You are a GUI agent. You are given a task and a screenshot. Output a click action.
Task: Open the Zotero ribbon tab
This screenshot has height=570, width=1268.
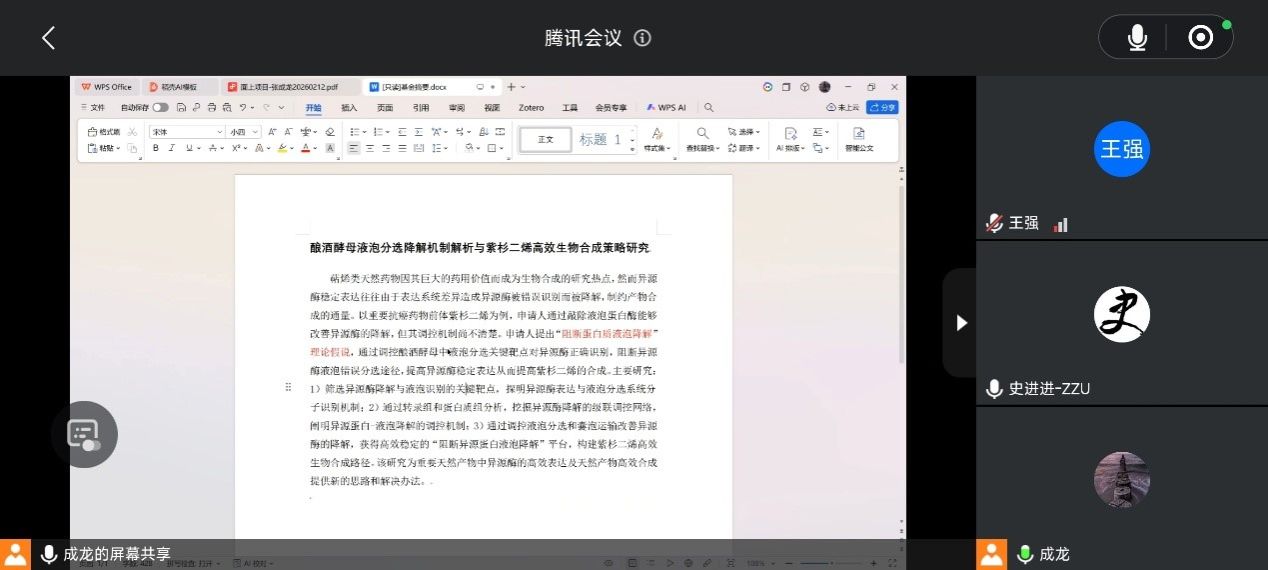(531, 107)
